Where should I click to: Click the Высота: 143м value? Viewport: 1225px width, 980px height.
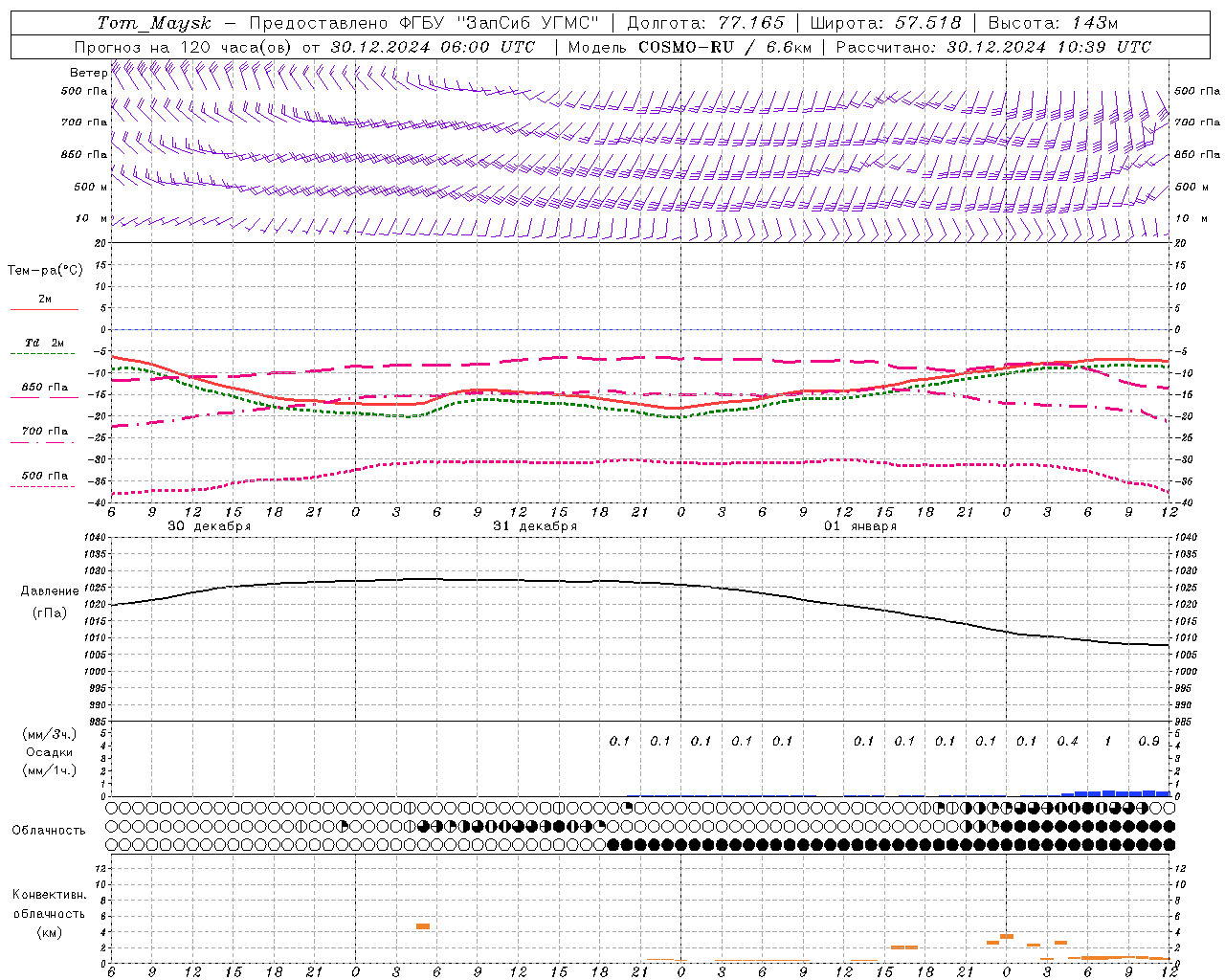(1053, 23)
